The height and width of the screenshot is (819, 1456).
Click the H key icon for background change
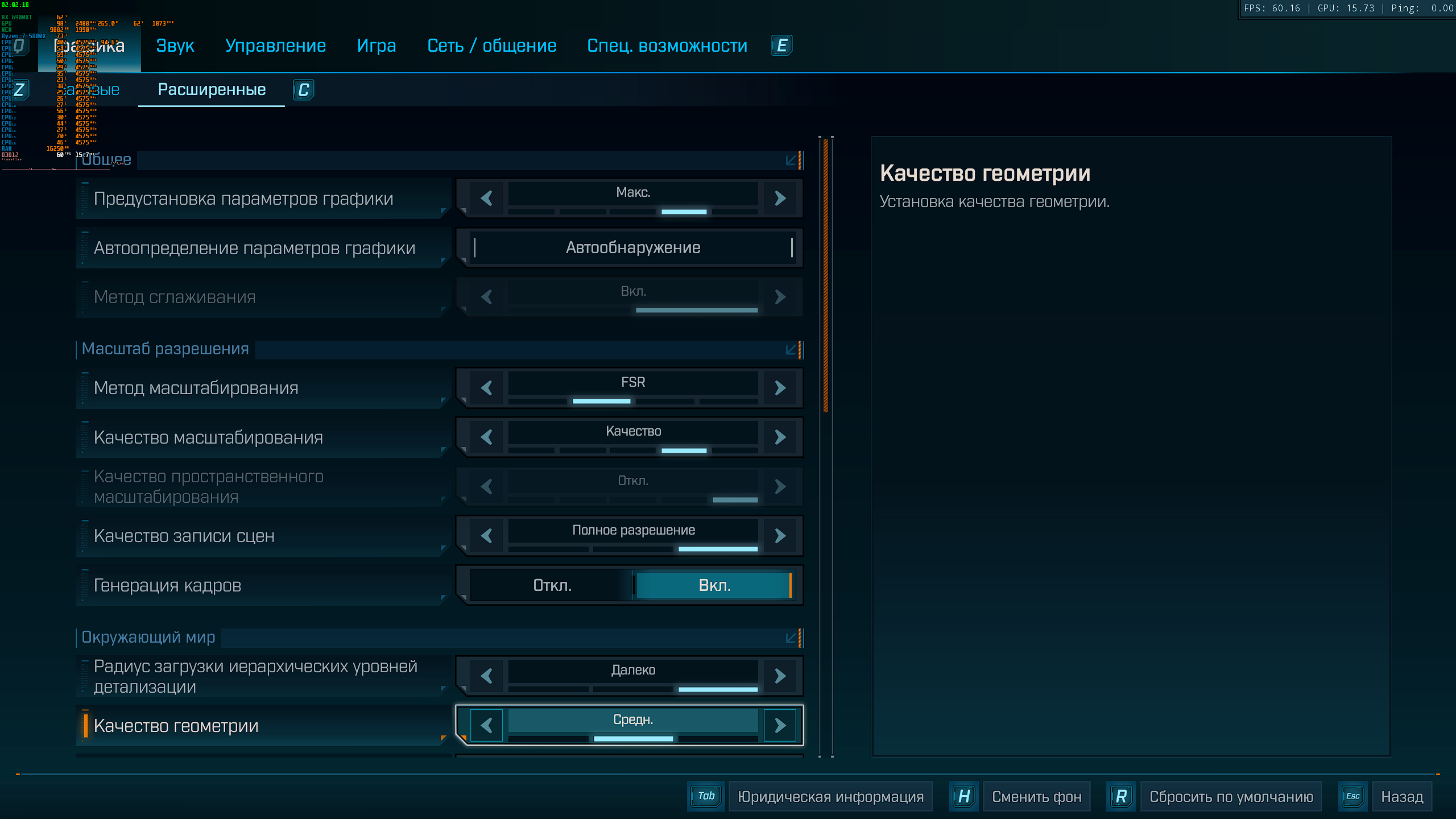click(x=964, y=796)
